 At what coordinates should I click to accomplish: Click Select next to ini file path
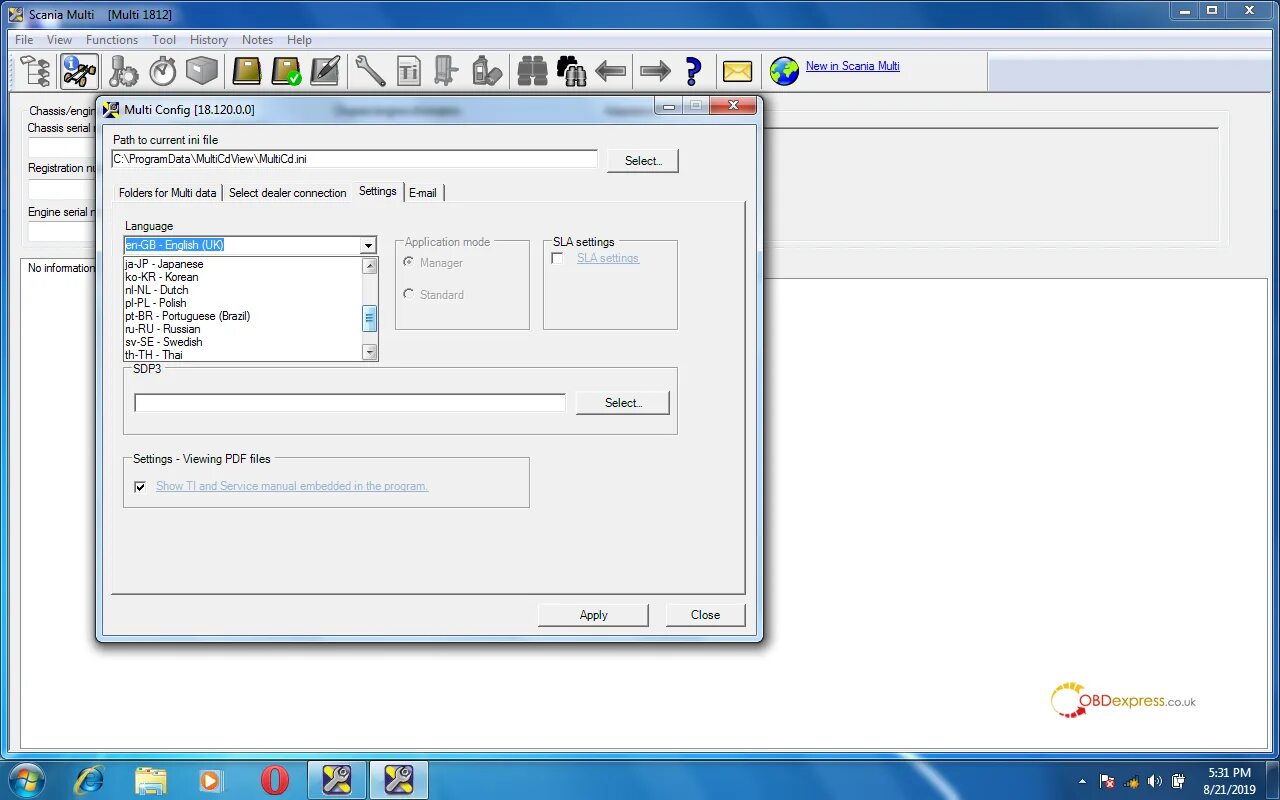coord(642,160)
